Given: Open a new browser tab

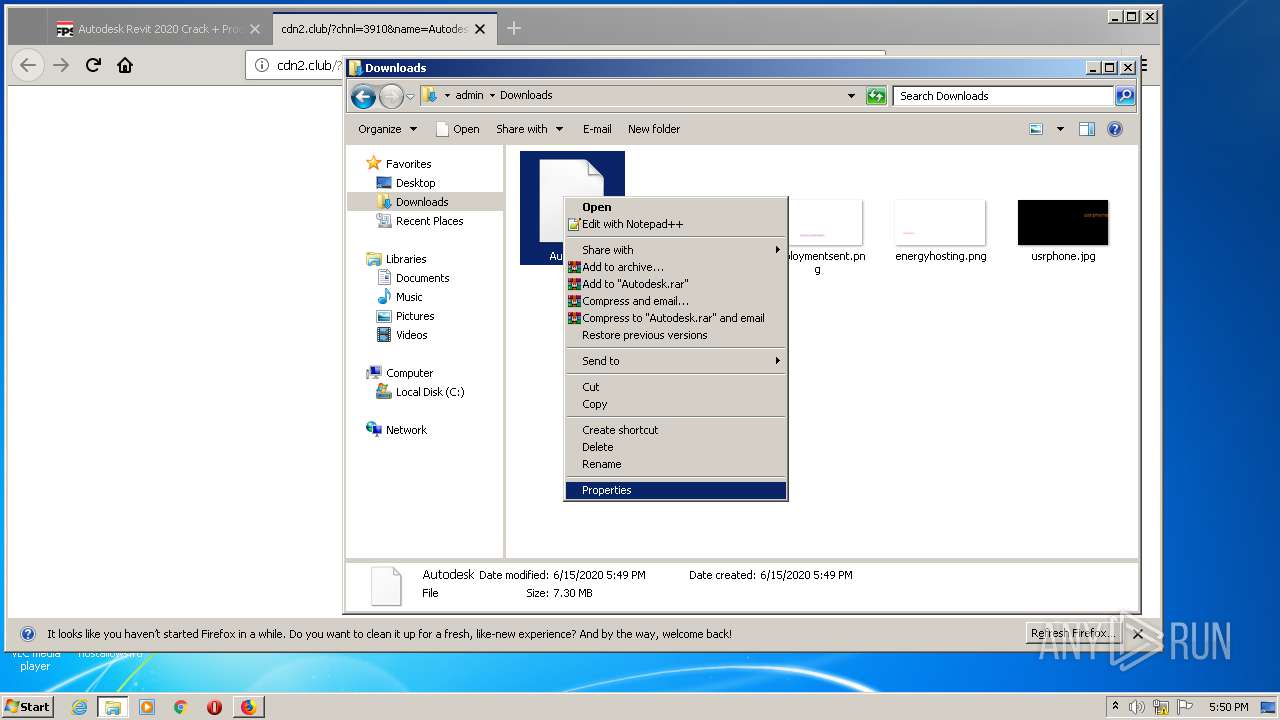Looking at the screenshot, I should (514, 29).
